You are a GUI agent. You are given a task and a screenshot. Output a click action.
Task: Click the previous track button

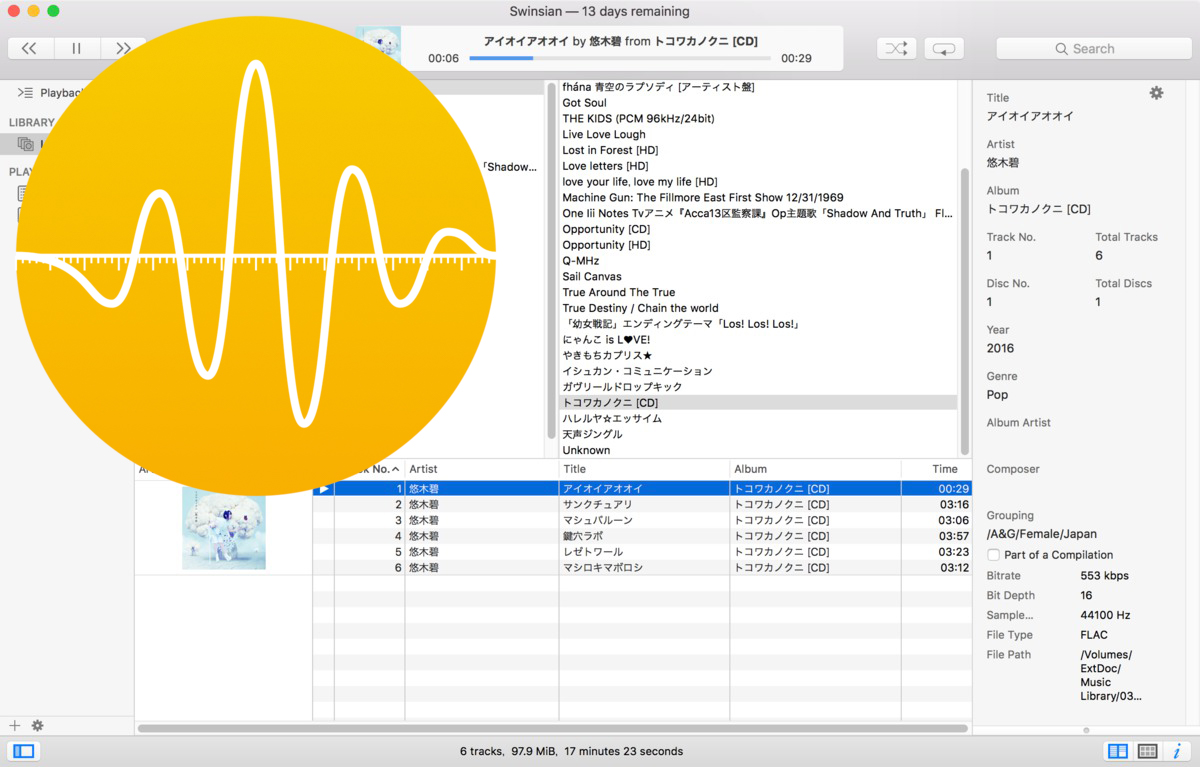tap(30, 48)
